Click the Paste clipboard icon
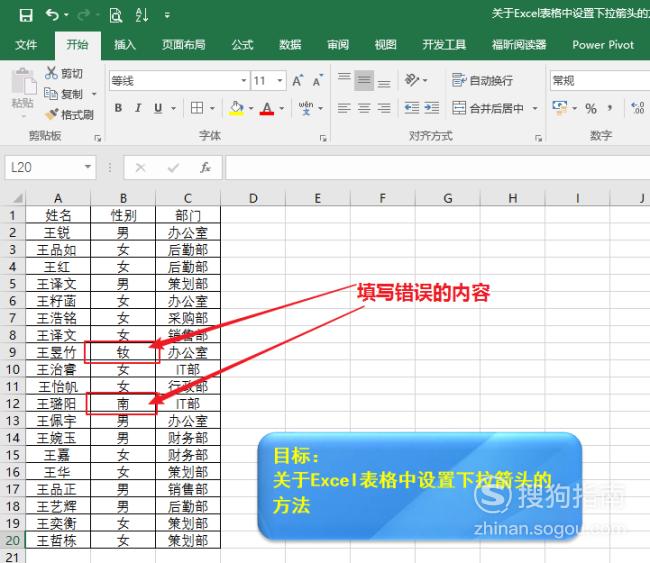 tap(23, 81)
